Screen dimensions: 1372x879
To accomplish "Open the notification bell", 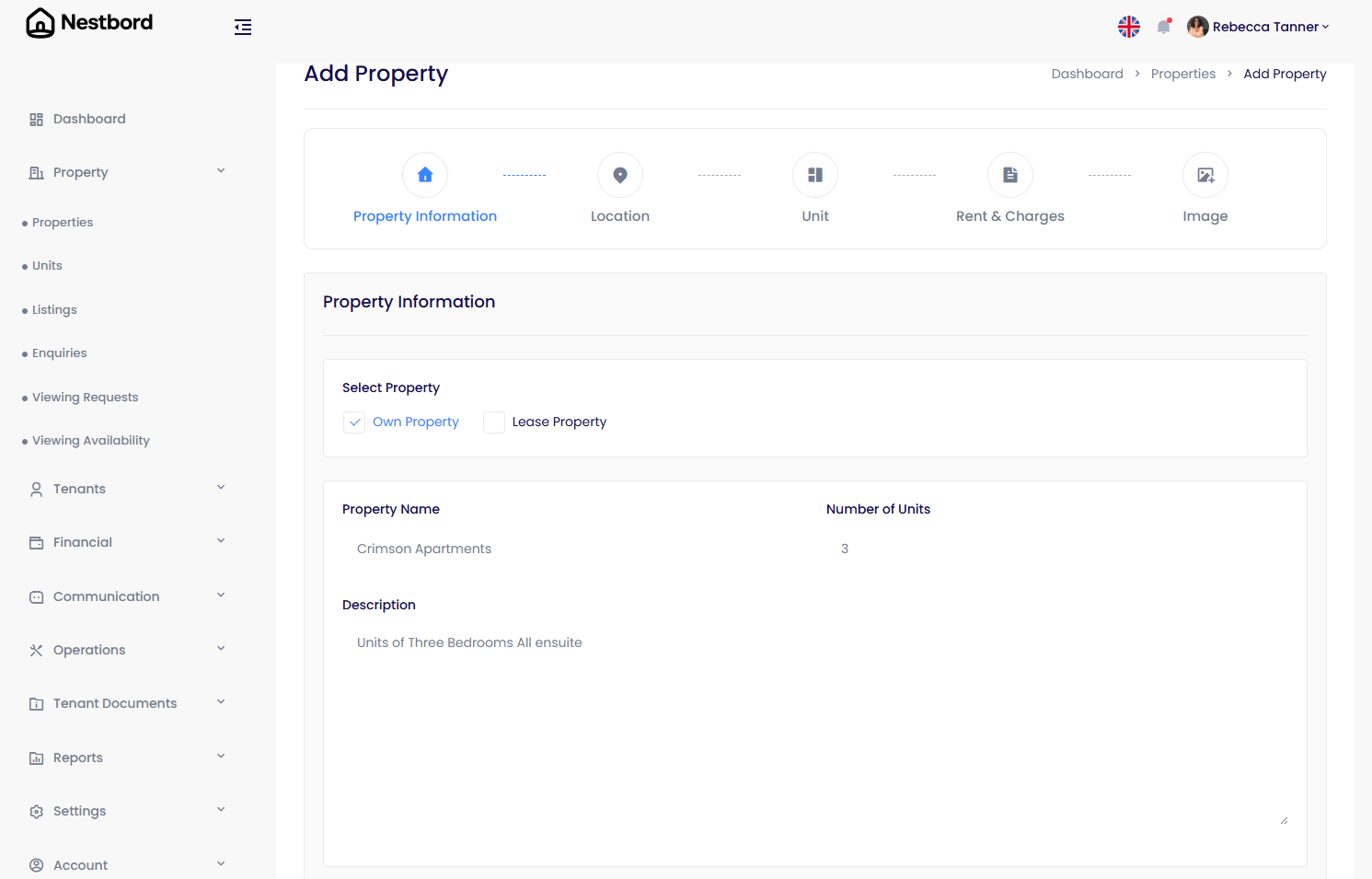I will click(x=1163, y=27).
